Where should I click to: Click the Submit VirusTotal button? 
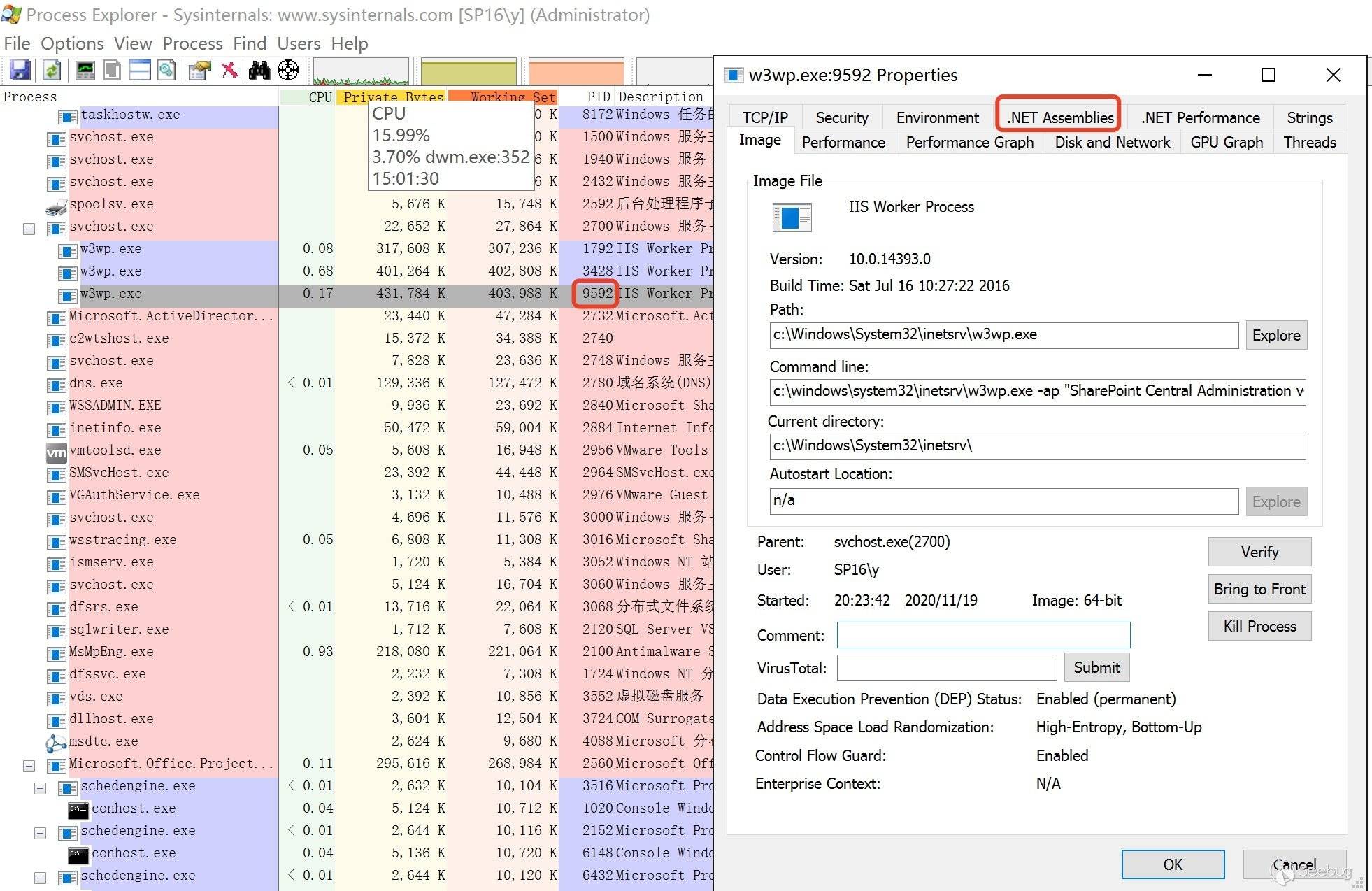(x=1096, y=667)
